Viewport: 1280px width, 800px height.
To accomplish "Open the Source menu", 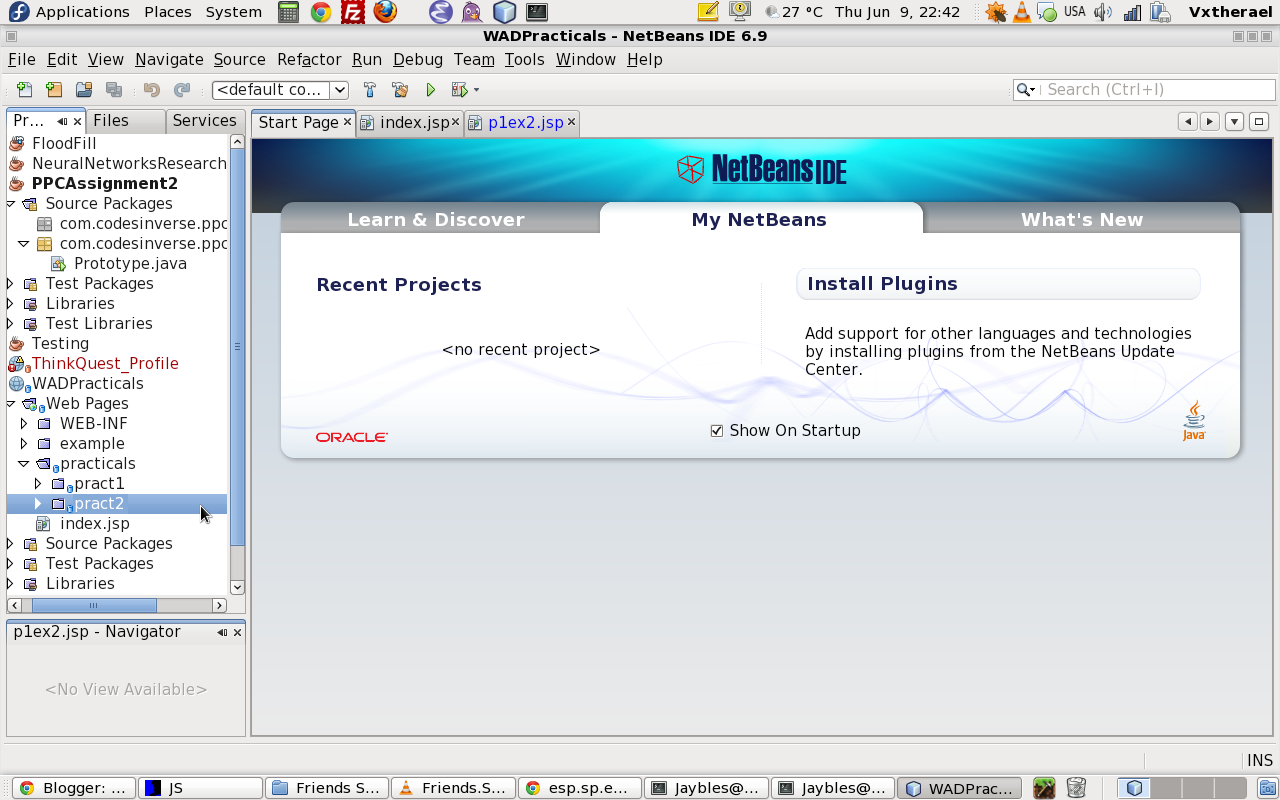I will (240, 60).
